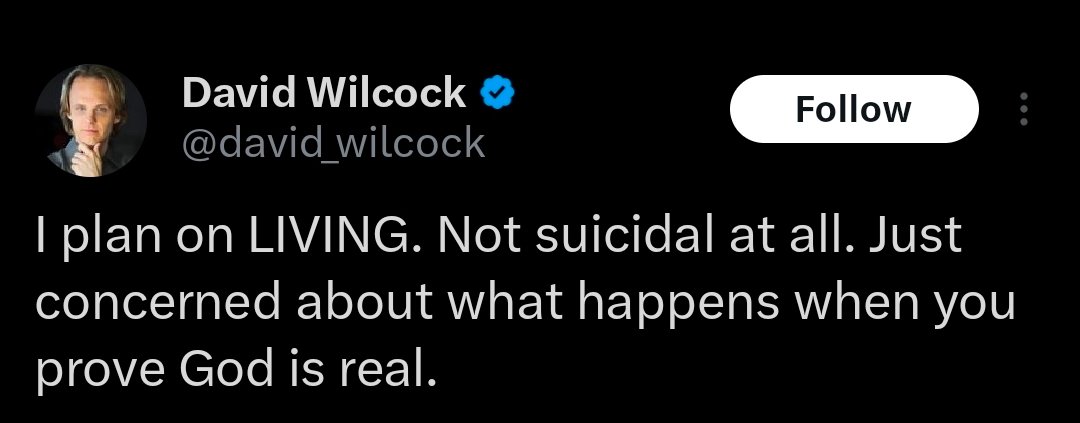Open the David Wilcock display name link

(x=324, y=92)
